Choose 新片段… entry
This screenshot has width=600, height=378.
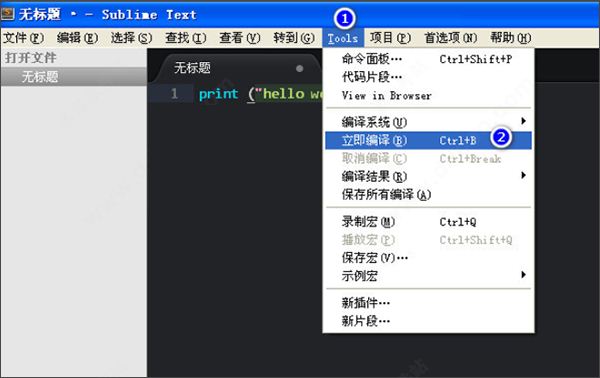(x=428, y=321)
